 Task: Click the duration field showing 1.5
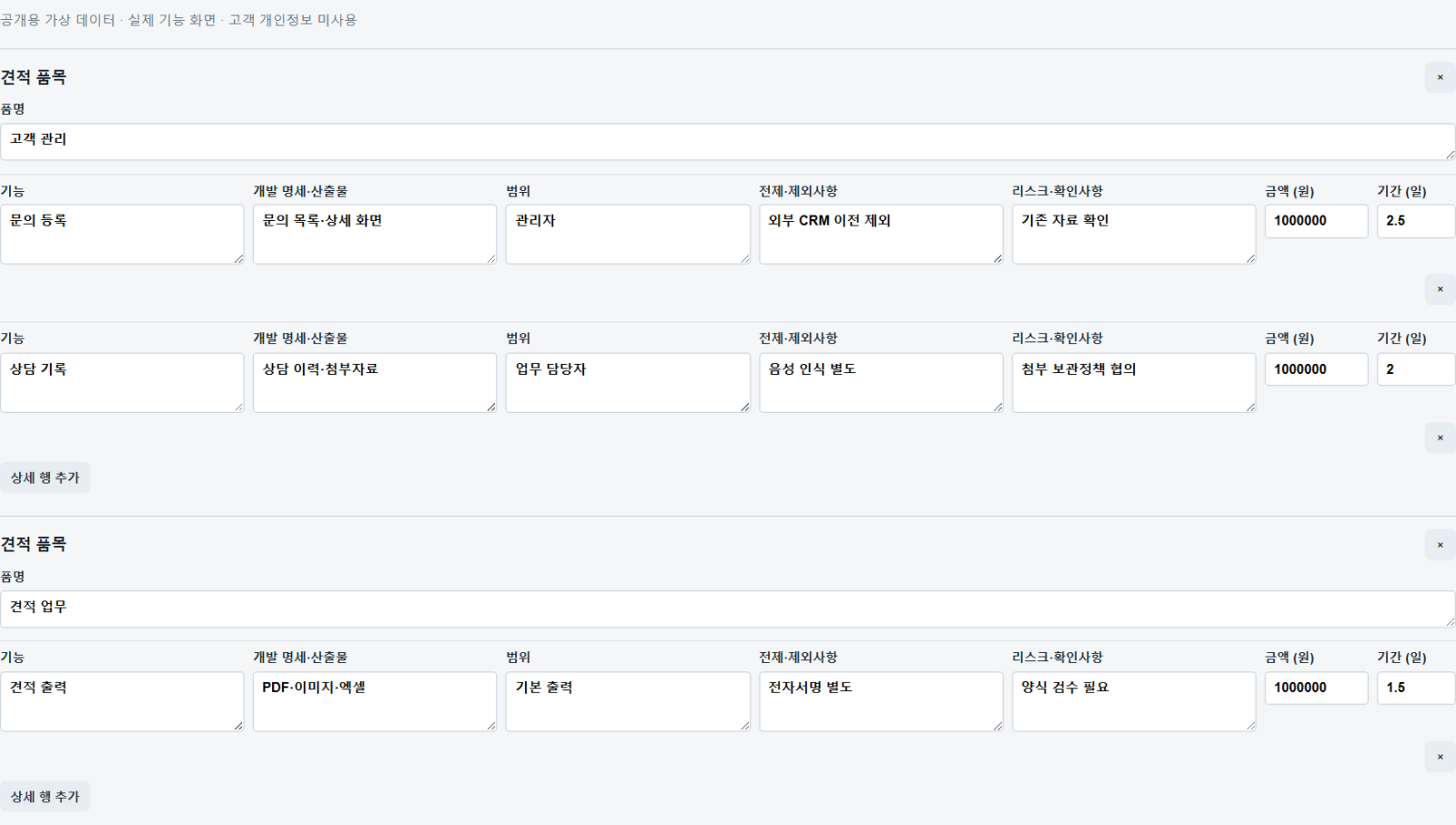1416,688
